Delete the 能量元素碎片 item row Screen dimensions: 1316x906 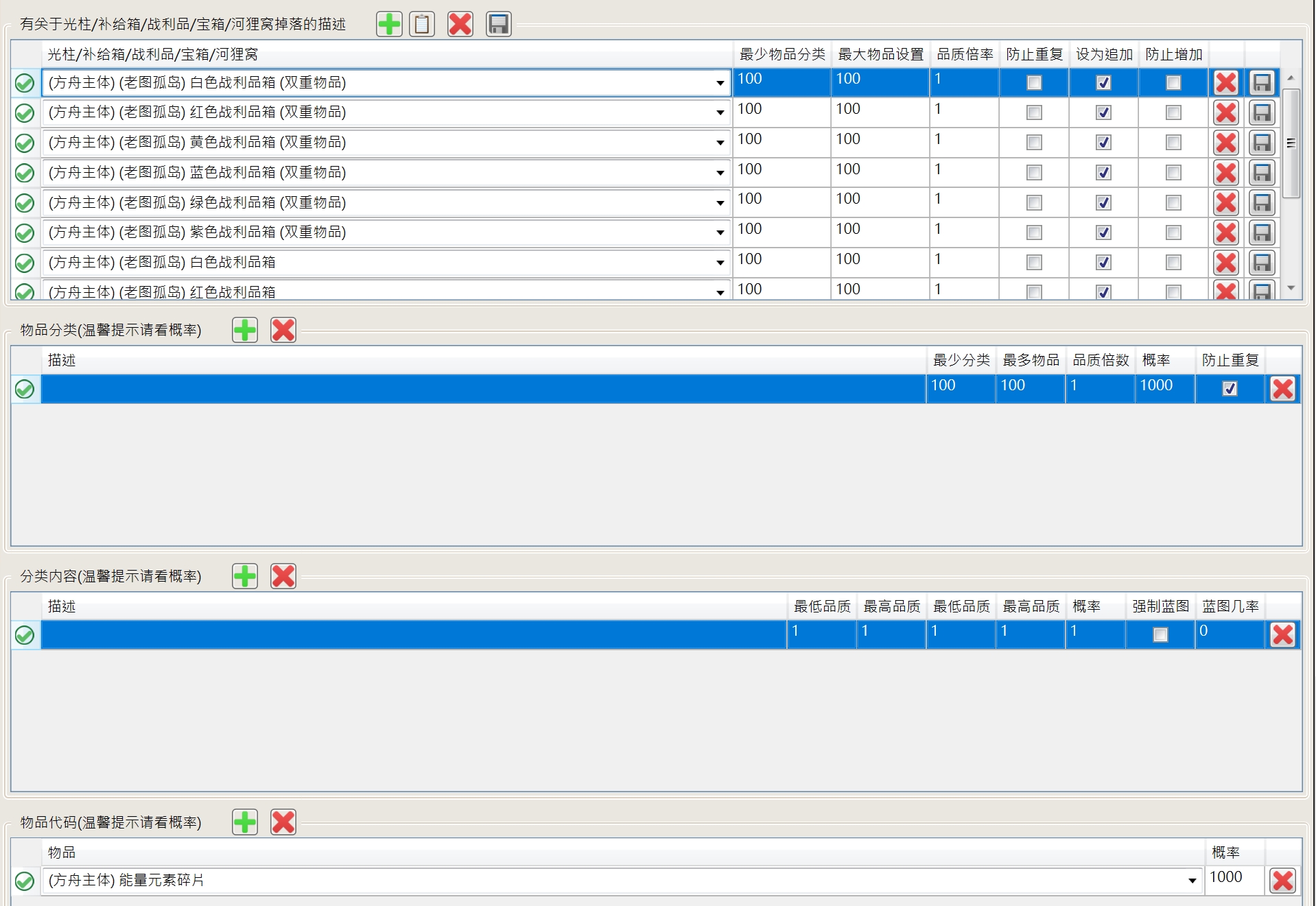click(1282, 881)
